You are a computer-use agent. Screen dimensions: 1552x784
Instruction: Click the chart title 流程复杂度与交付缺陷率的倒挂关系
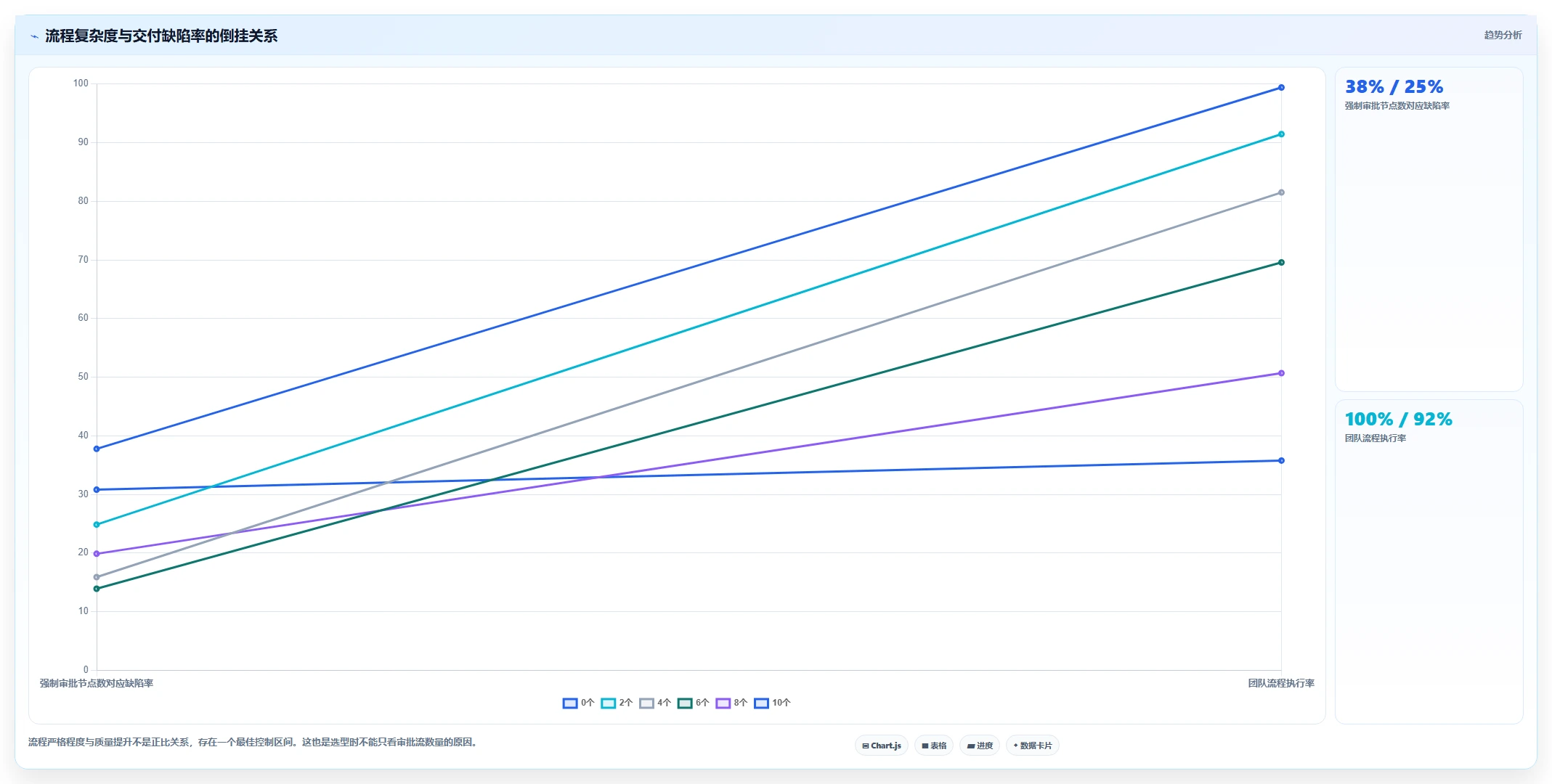[x=161, y=36]
